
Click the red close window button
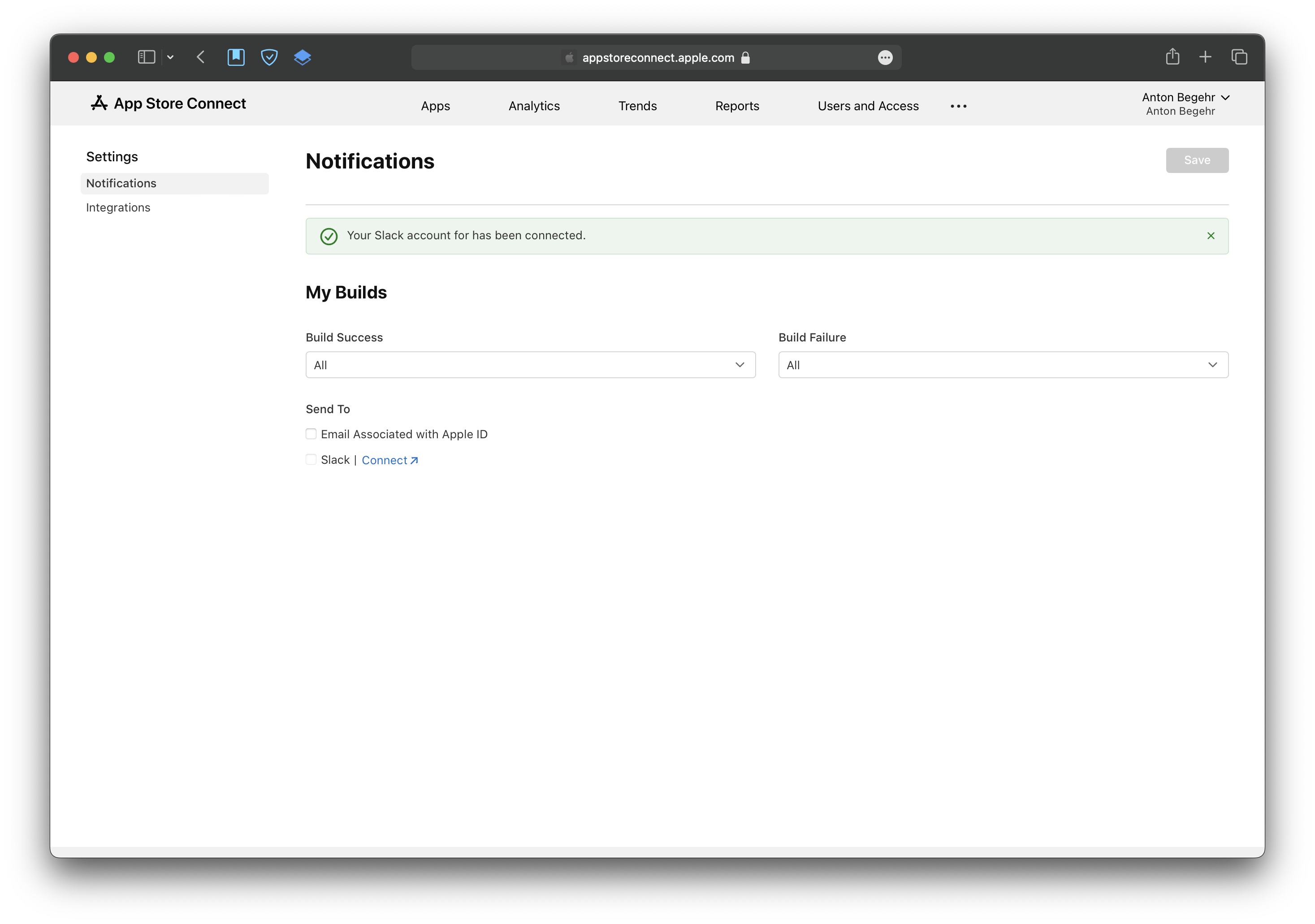tap(74, 57)
